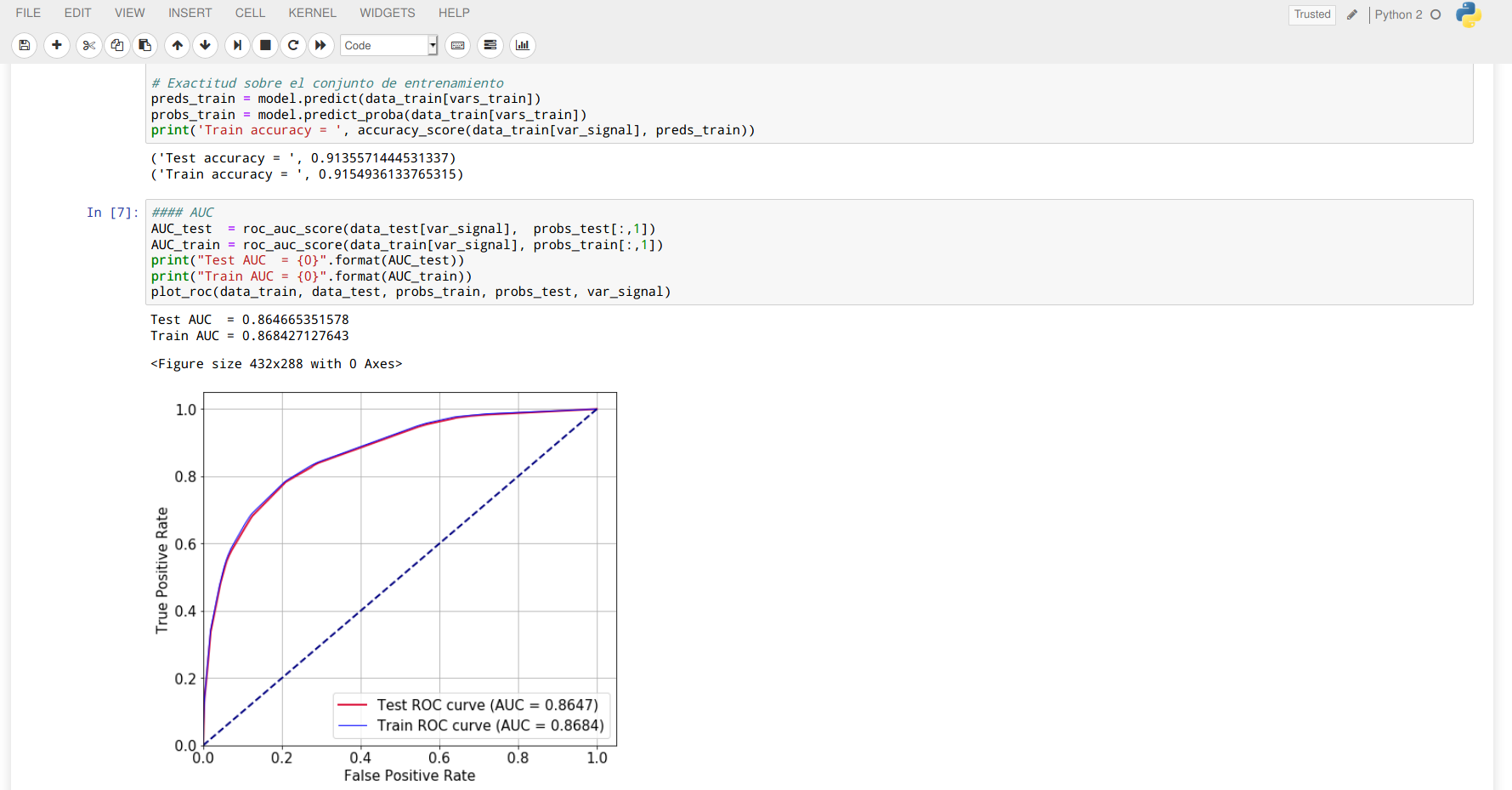Open the WIDGETS menu
The width and height of the screenshot is (1512, 790).
(x=387, y=13)
